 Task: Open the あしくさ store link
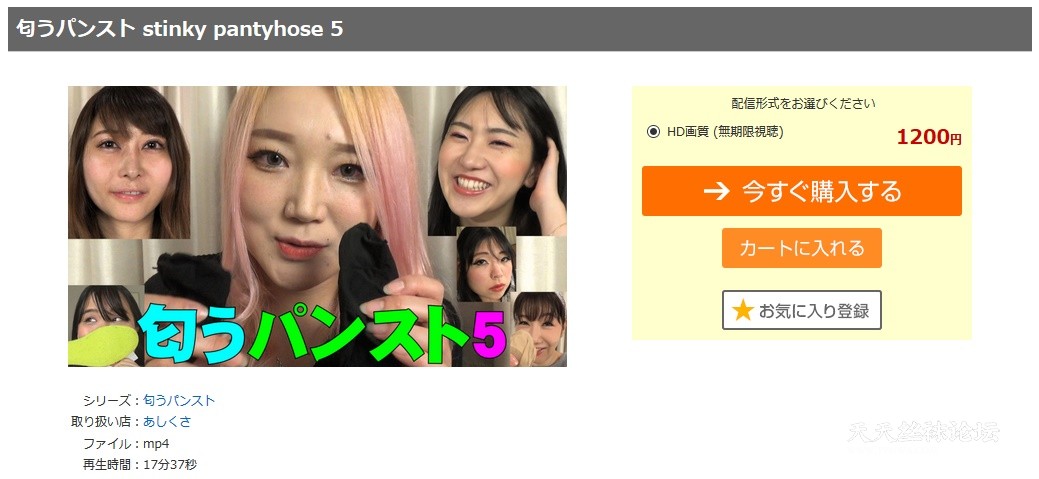pyautogui.click(x=167, y=421)
